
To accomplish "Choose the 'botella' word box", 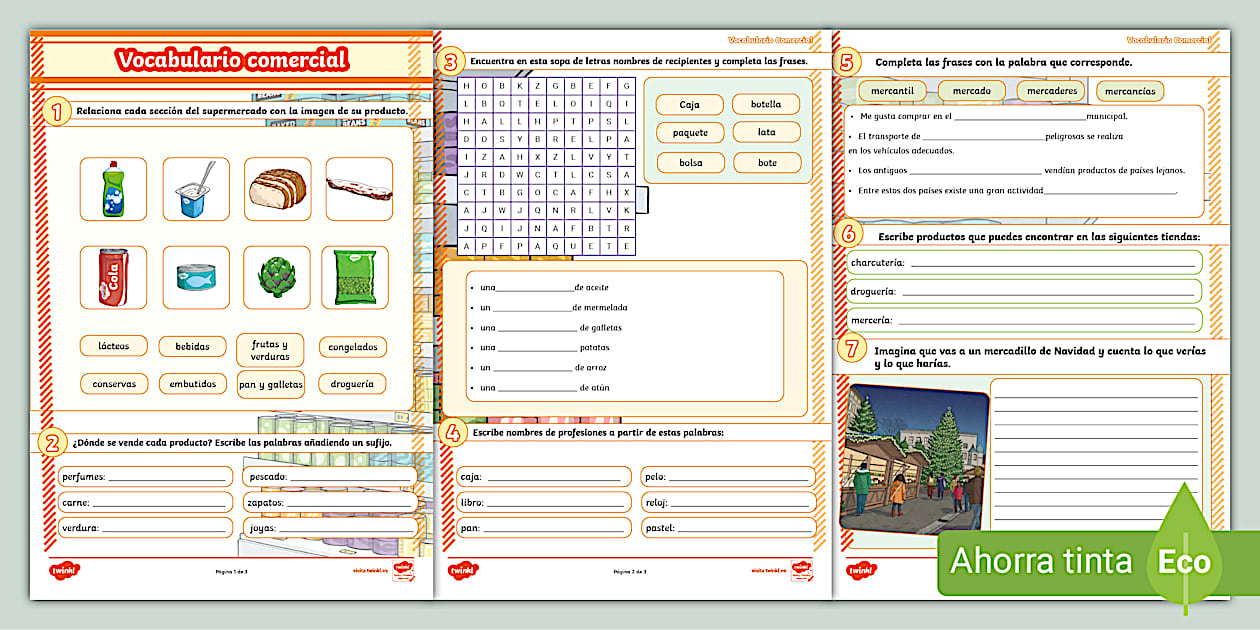I will pos(766,104).
